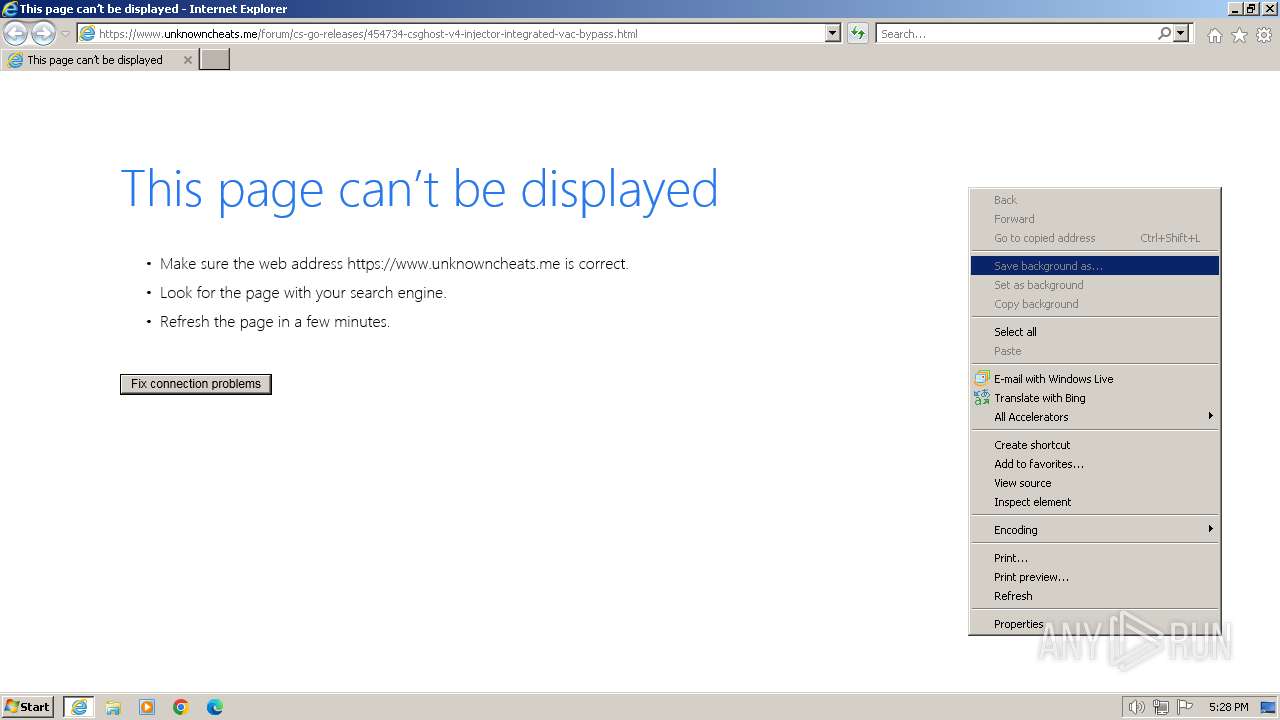
Task: Click the volume speaker tray icon
Action: point(1136,707)
